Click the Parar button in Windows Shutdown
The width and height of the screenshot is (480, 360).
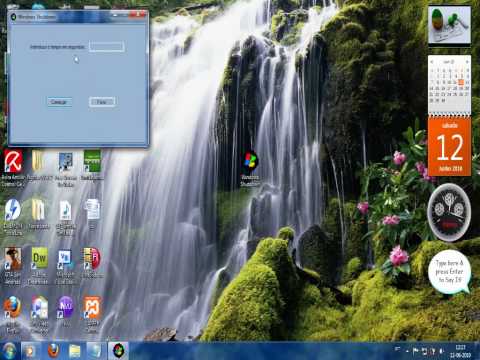(x=102, y=102)
